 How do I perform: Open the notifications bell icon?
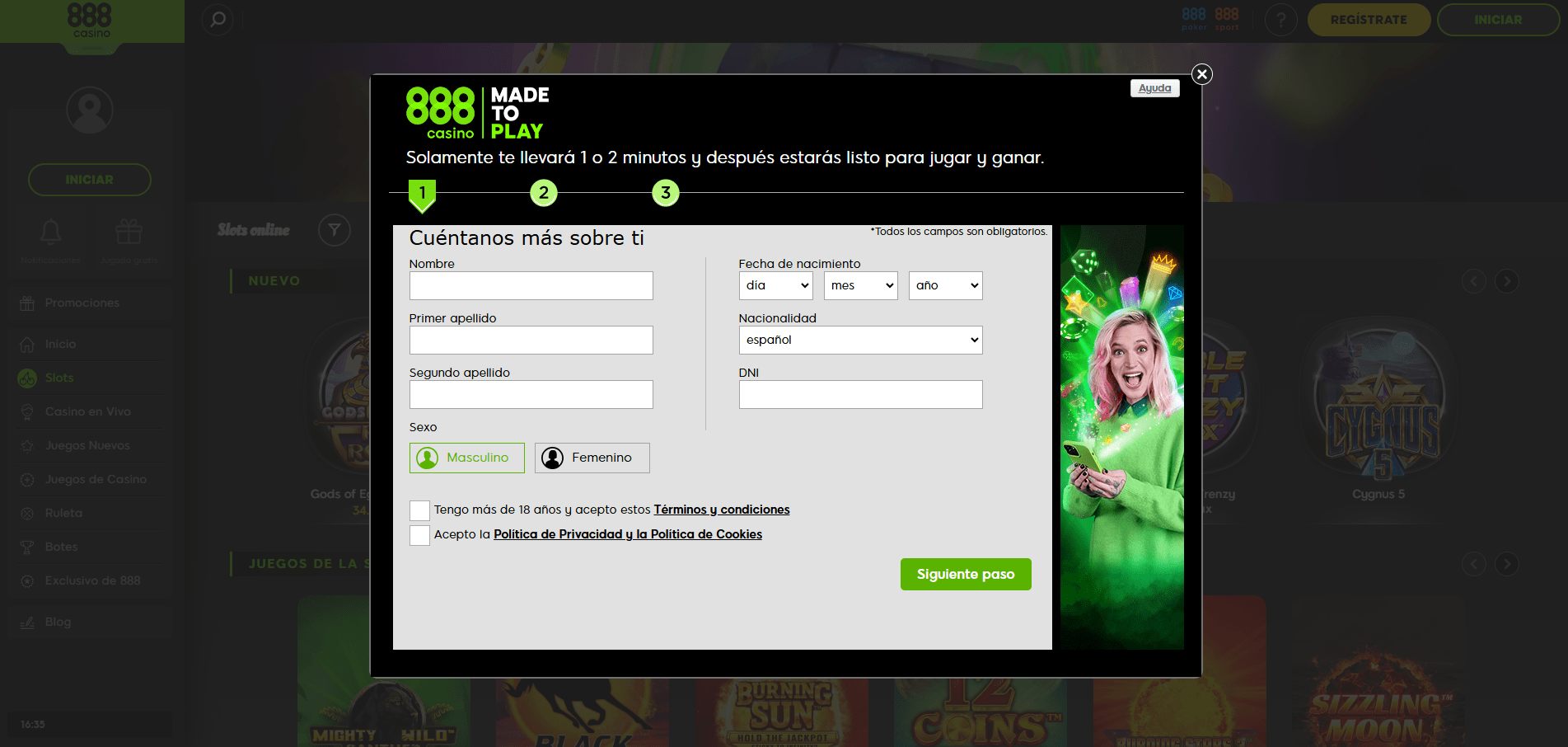pos(51,232)
